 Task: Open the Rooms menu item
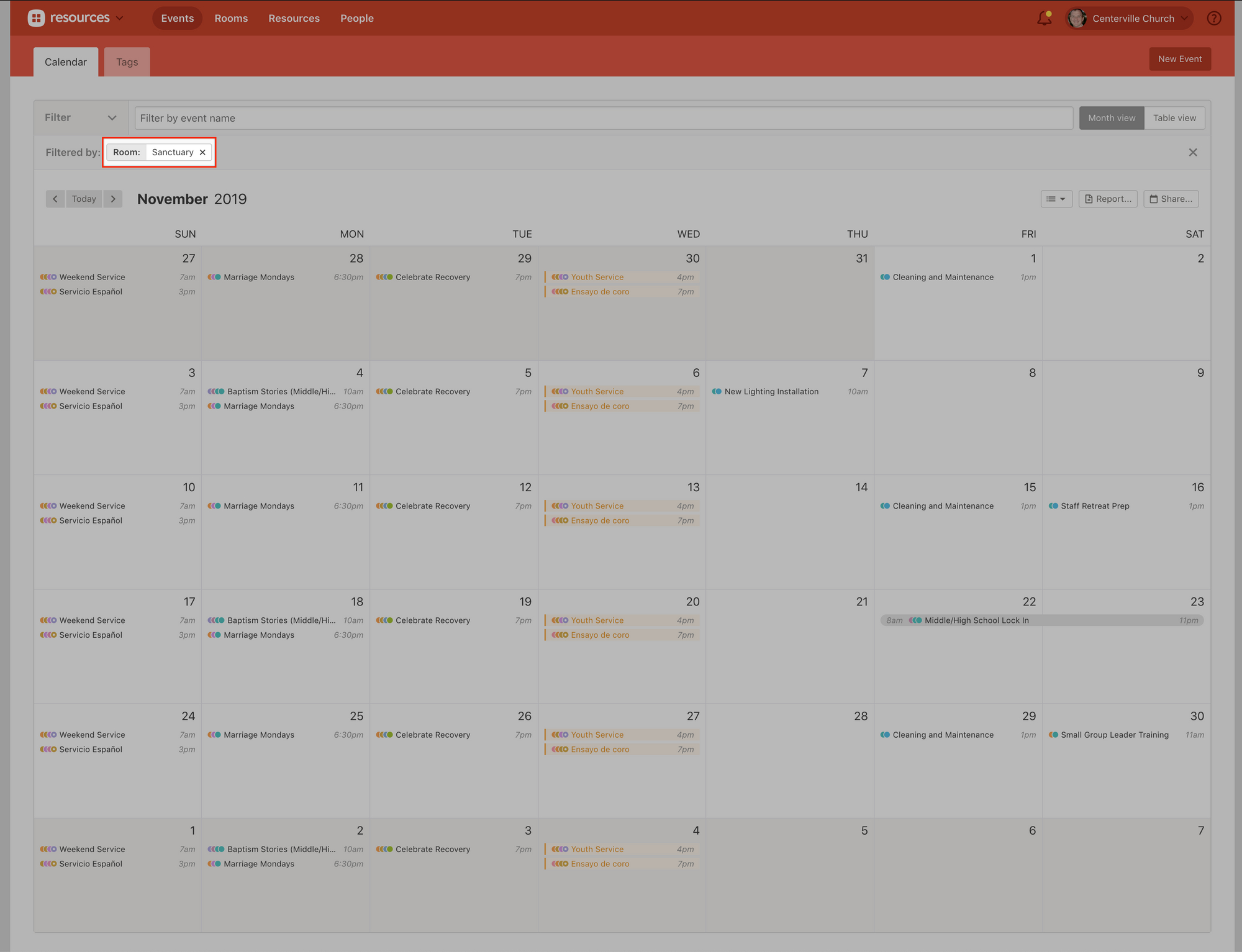point(231,19)
